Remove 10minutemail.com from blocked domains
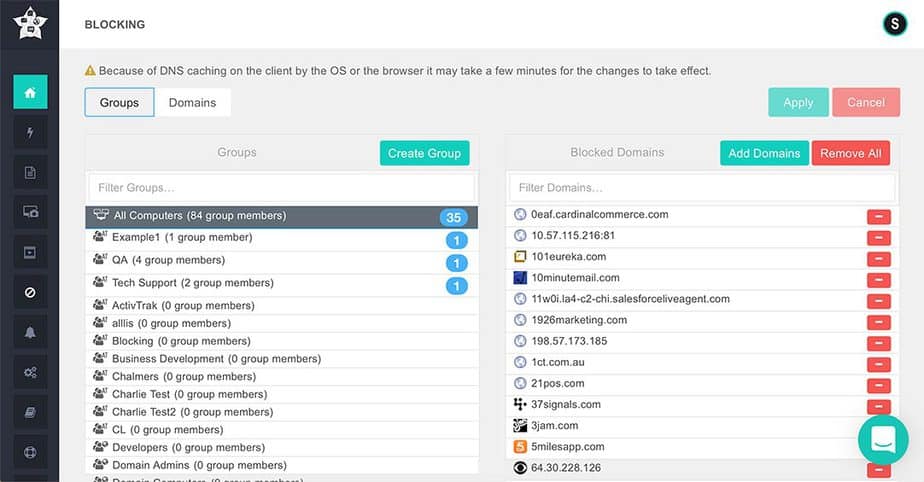924x482 pixels. click(x=878, y=280)
